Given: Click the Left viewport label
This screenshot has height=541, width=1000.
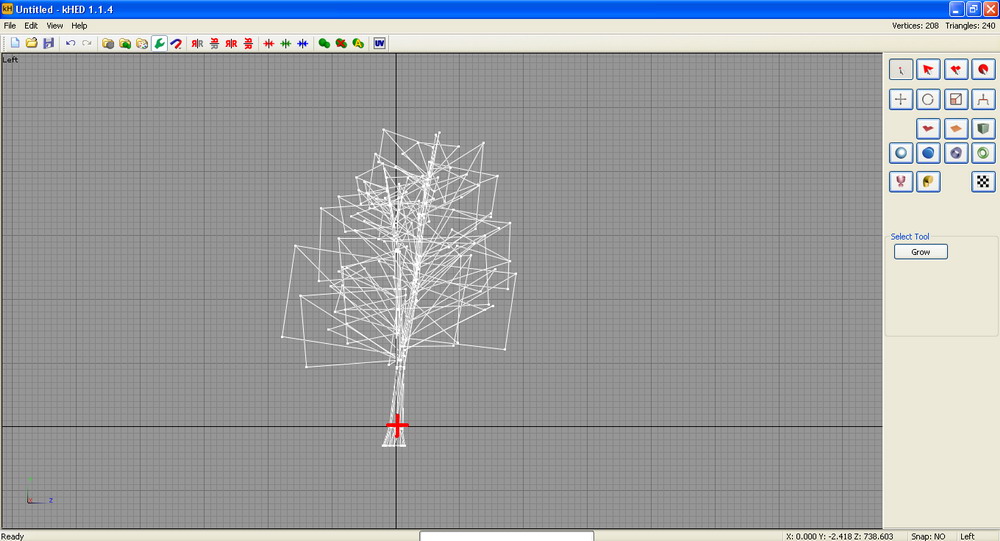Looking at the screenshot, I should click(x=10, y=59).
